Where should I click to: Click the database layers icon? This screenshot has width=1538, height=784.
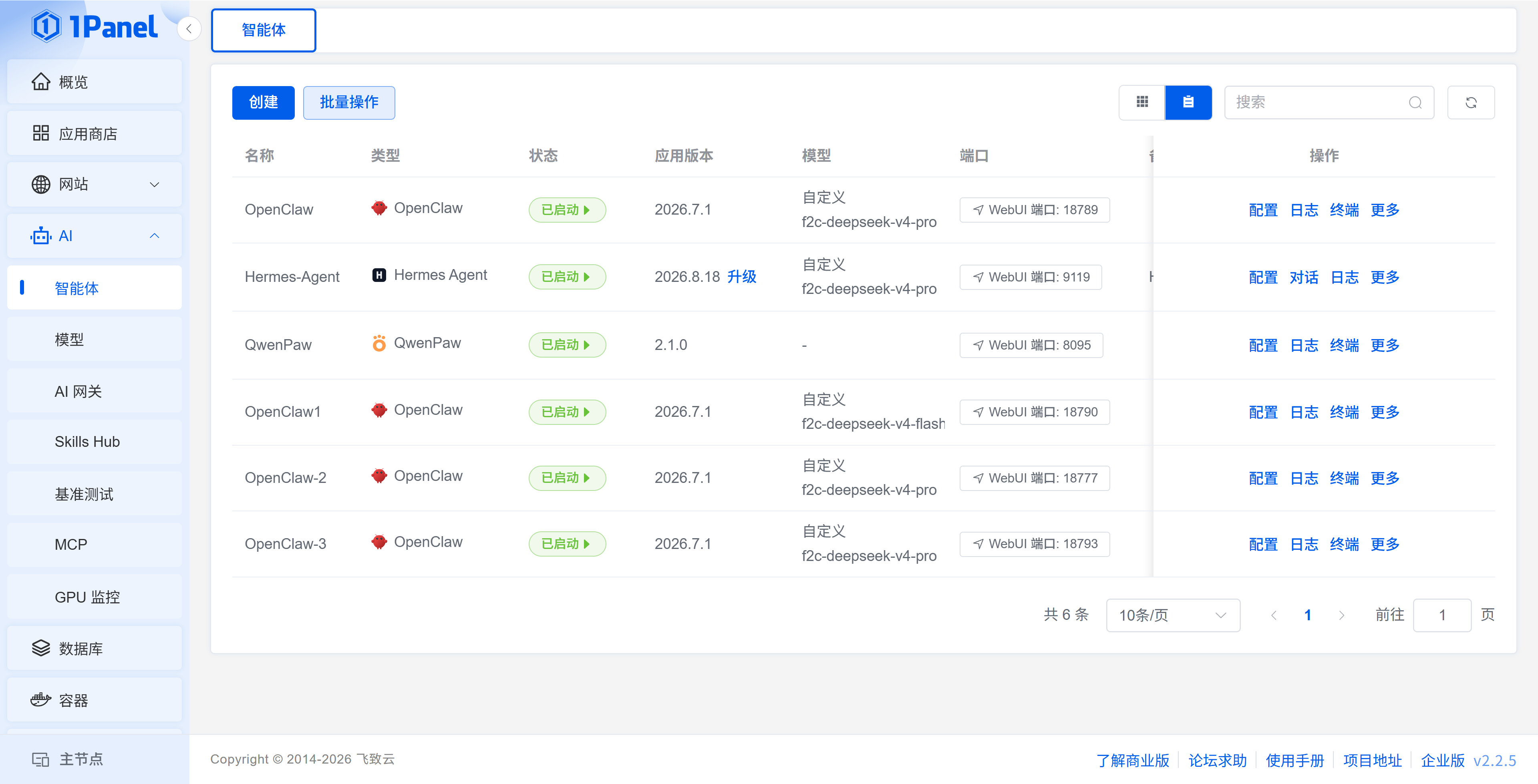coord(40,648)
